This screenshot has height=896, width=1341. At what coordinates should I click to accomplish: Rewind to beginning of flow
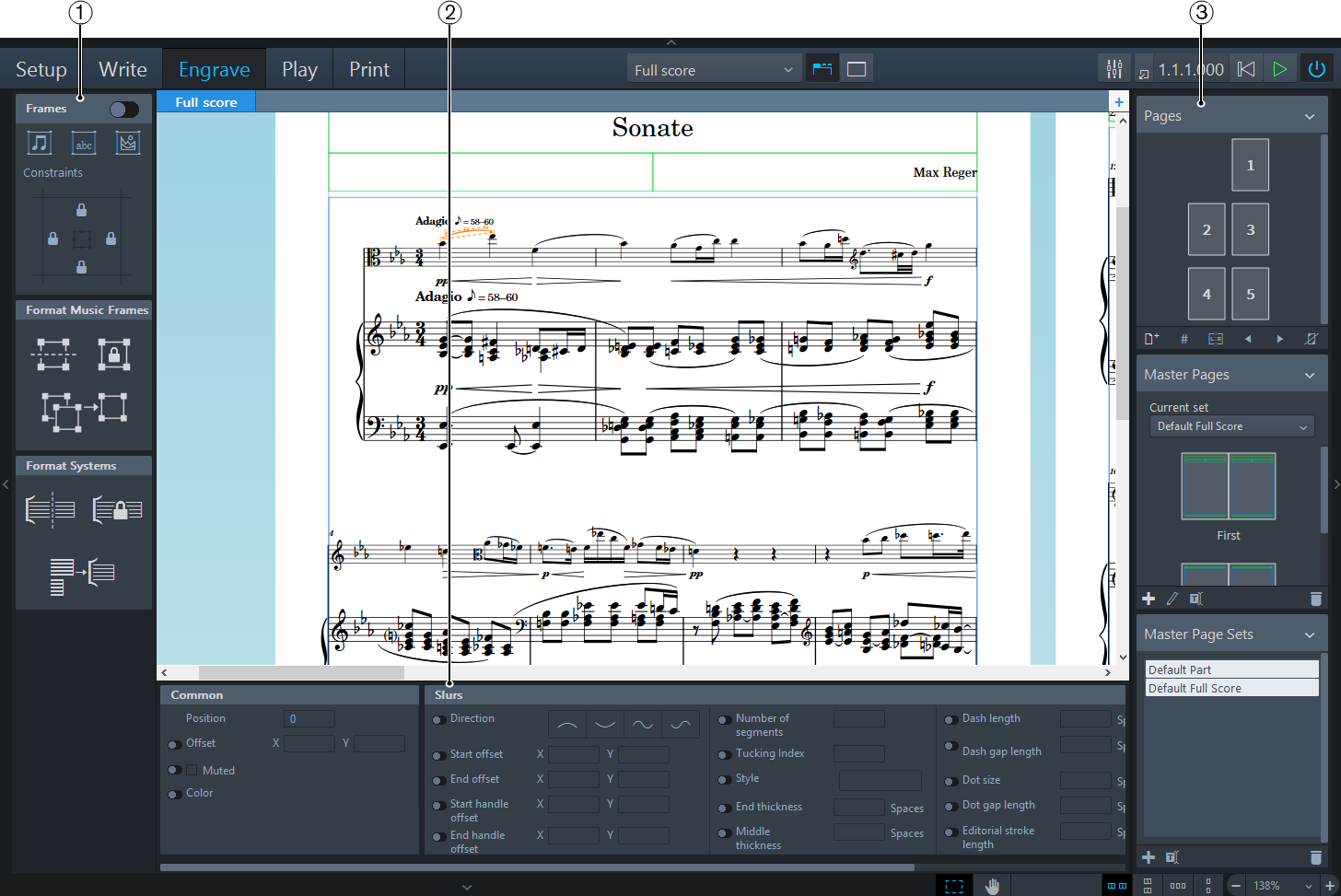pos(1246,69)
